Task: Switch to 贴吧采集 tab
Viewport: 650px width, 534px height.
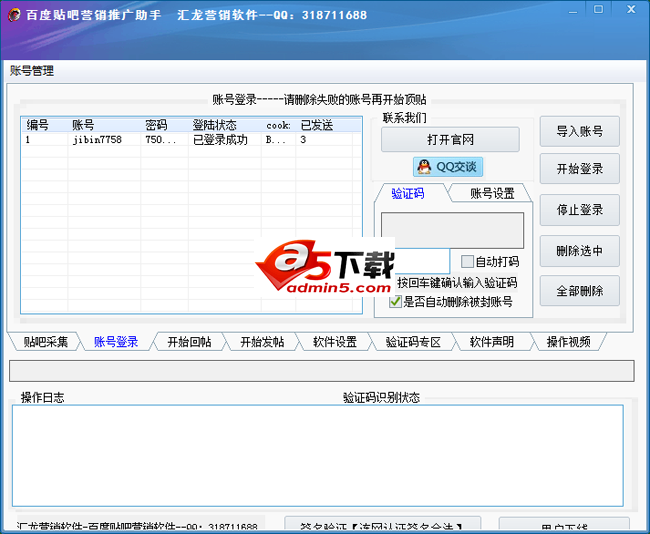Action: [46, 342]
